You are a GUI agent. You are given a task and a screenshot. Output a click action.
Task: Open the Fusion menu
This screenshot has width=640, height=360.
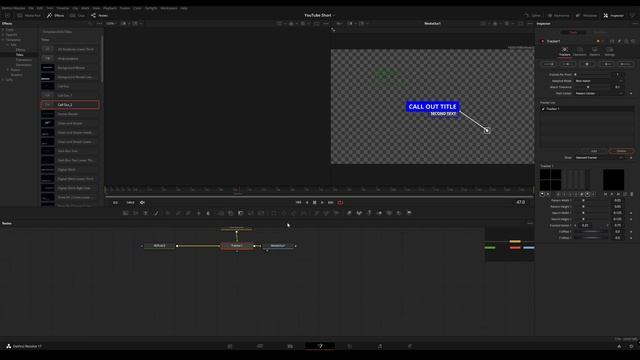[x=125, y=8]
